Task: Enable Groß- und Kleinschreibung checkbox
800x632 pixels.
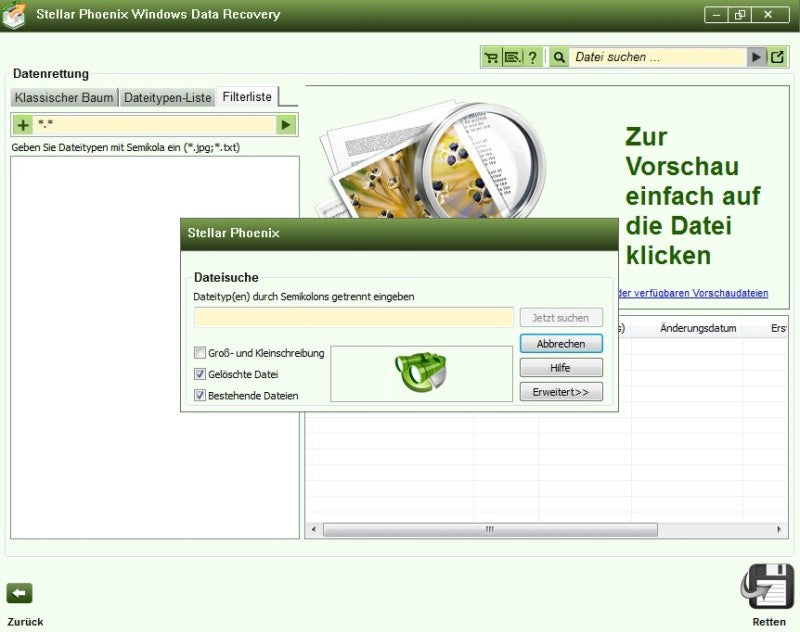Action: [x=200, y=352]
